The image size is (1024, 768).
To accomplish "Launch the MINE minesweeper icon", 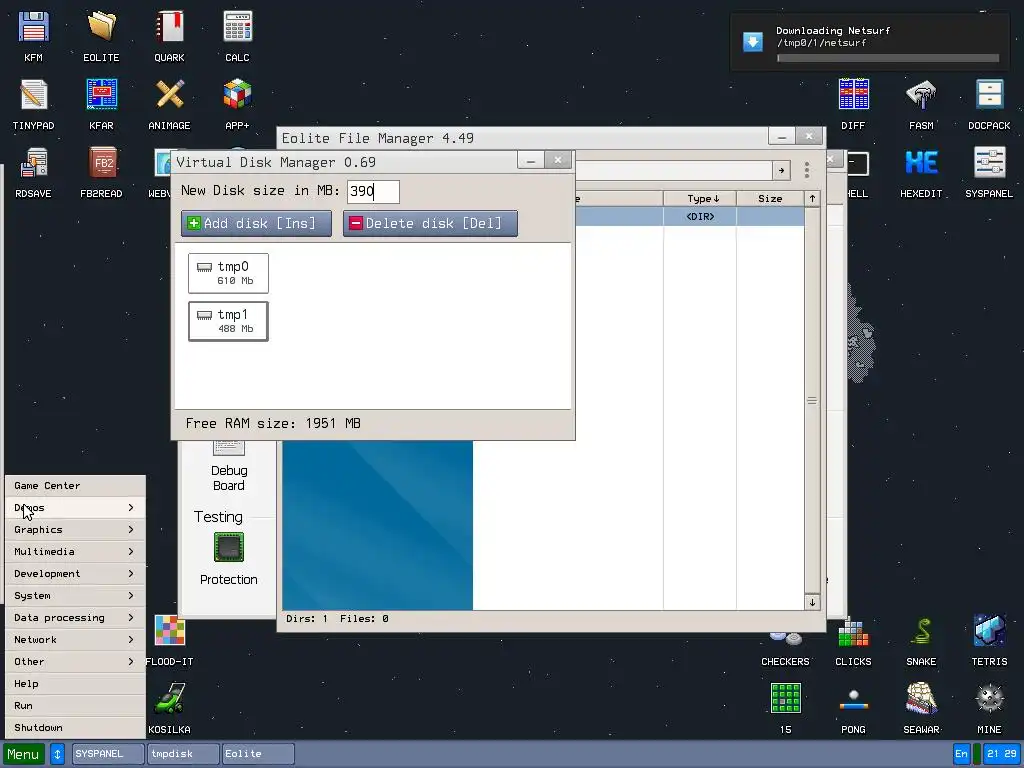I will (989, 699).
